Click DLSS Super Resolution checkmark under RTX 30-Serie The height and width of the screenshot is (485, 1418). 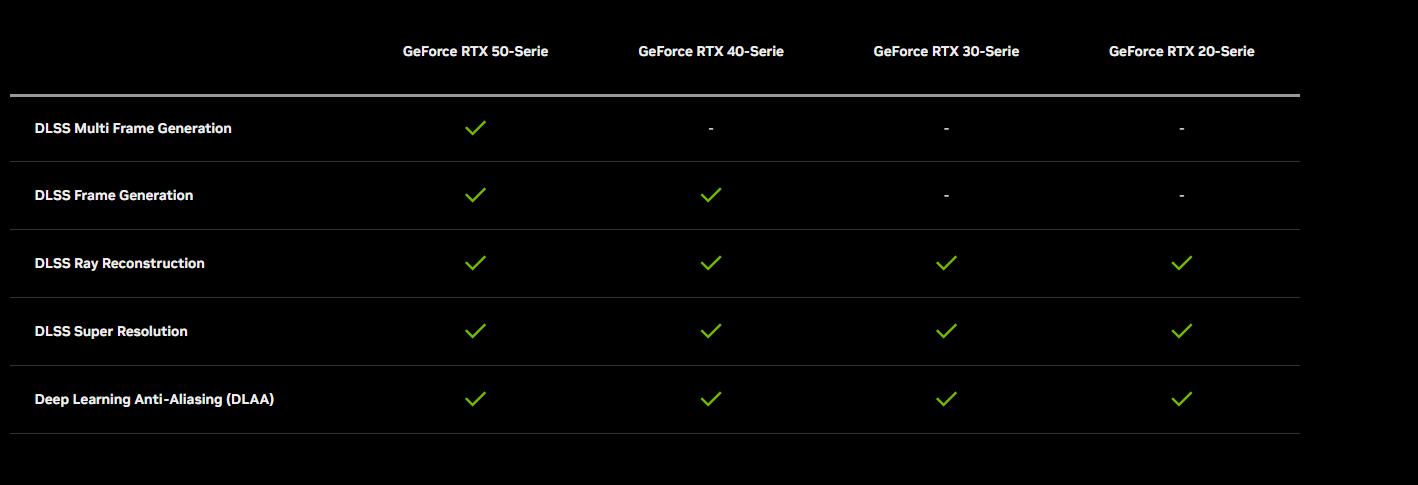[946, 331]
